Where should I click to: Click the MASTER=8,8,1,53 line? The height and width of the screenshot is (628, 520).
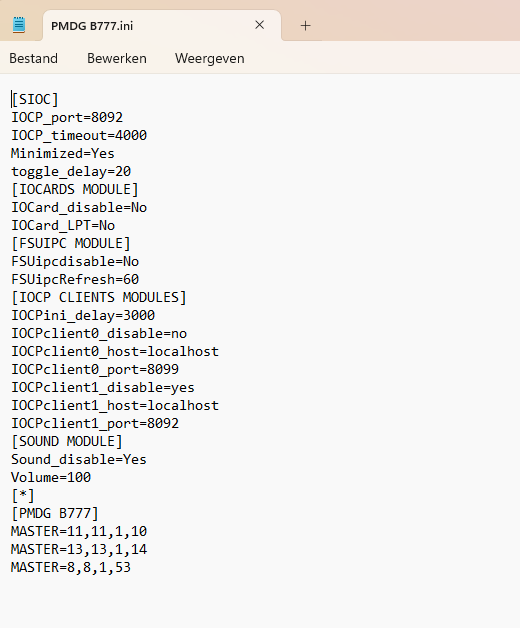[x=71, y=568]
